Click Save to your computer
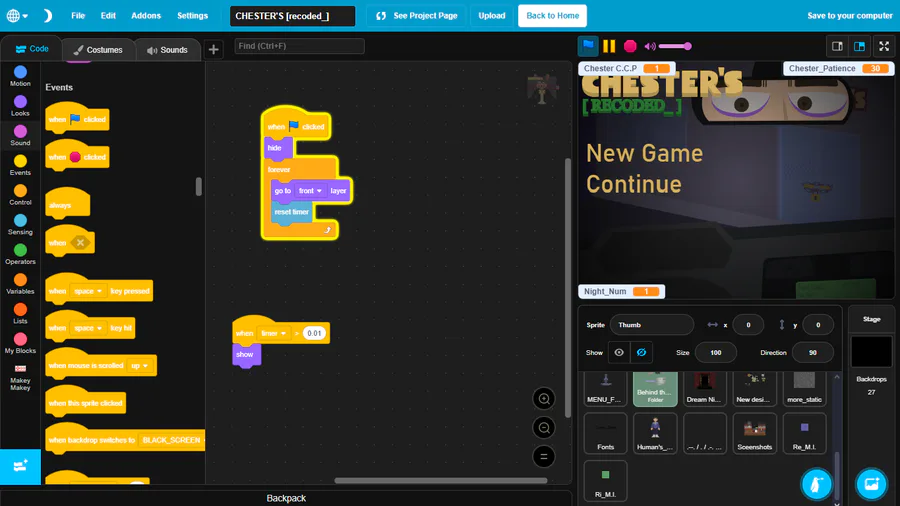900x506 pixels. 849,15
